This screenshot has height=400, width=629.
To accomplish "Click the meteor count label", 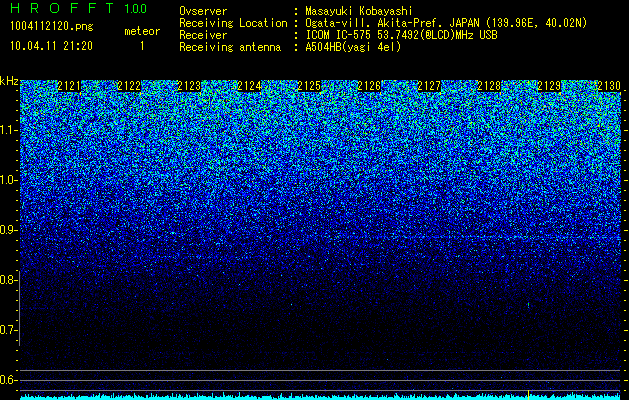I will pyautogui.click(x=142, y=31).
